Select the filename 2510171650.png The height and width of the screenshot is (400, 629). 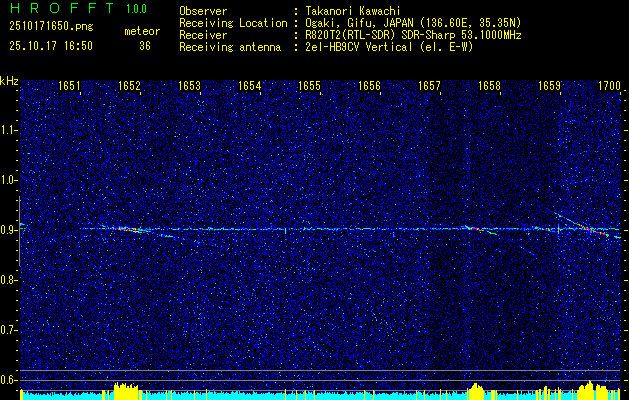point(51,27)
